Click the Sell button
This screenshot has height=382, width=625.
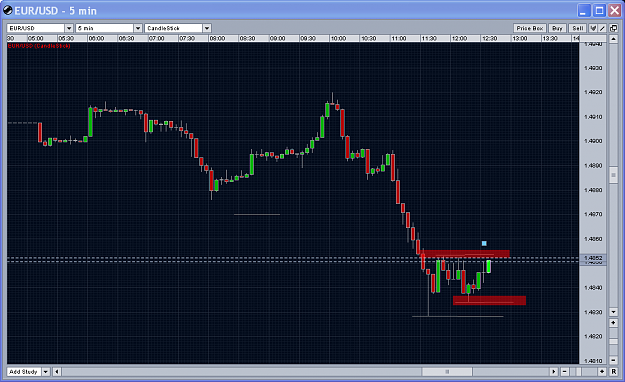click(x=578, y=28)
